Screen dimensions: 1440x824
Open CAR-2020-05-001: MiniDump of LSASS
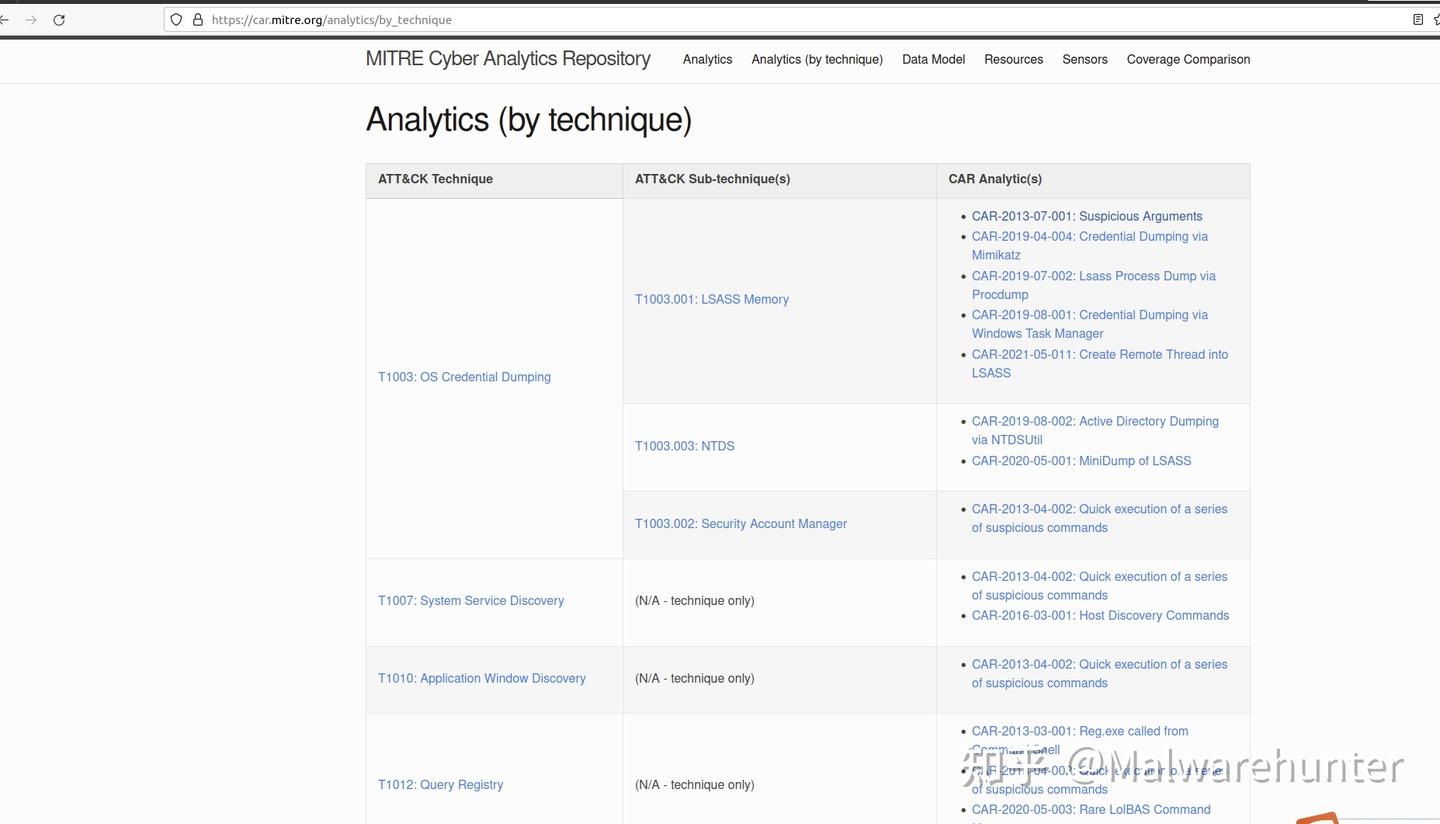(x=1081, y=461)
